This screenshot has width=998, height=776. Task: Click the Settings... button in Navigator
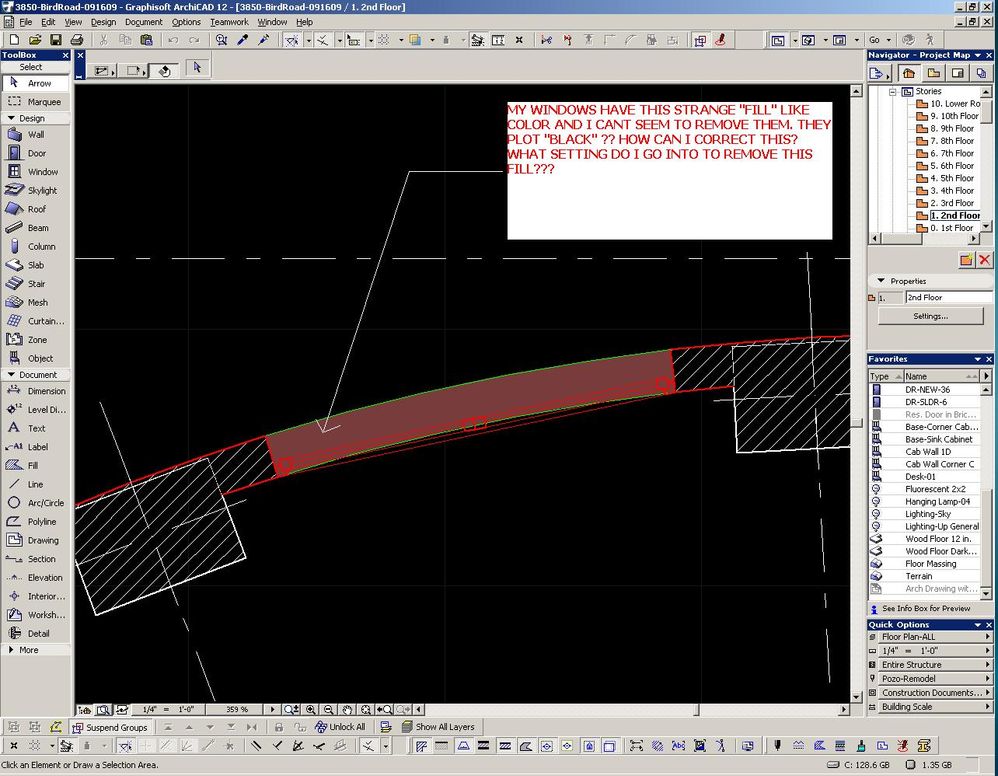pyautogui.click(x=930, y=316)
